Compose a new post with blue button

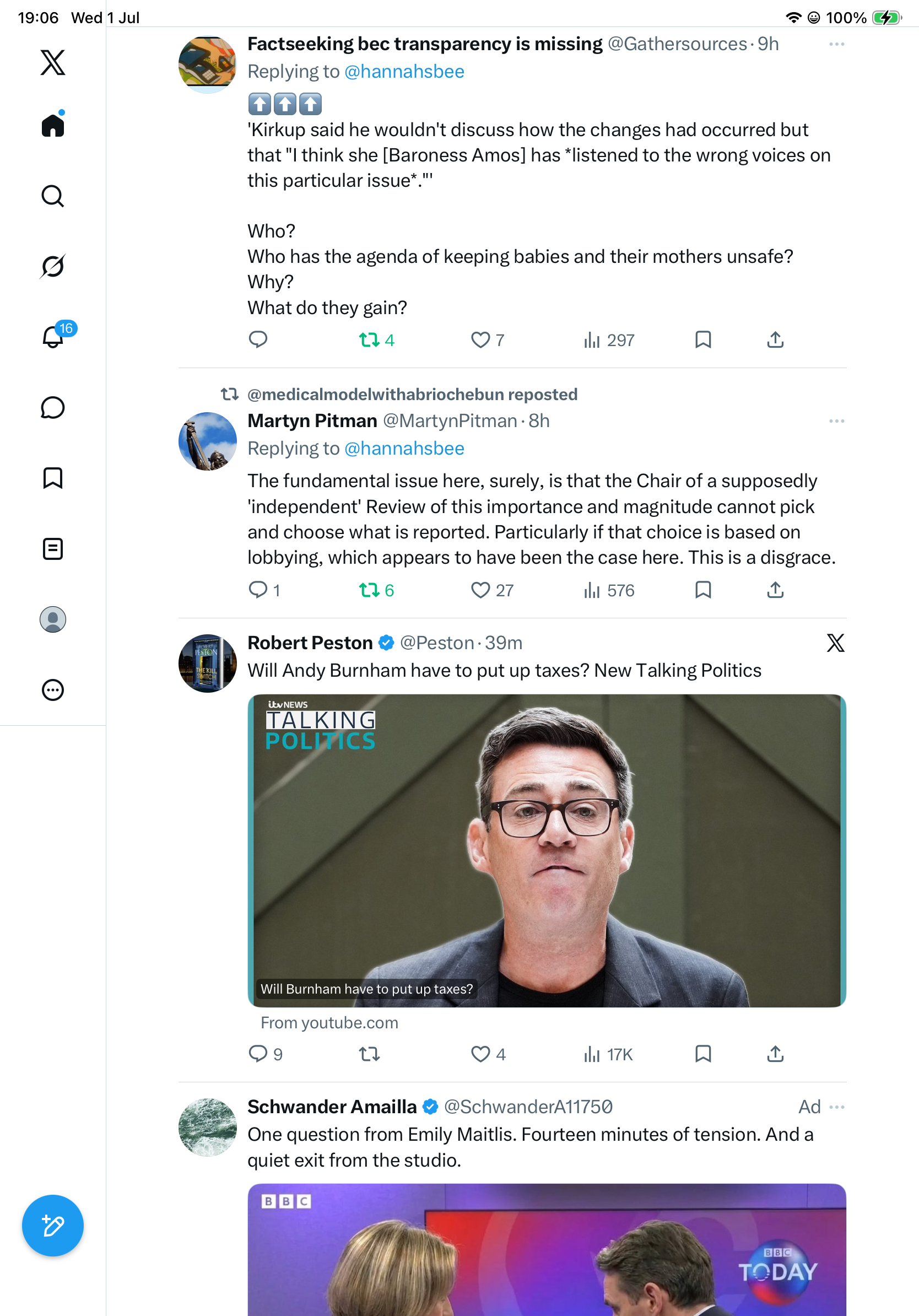click(53, 1226)
